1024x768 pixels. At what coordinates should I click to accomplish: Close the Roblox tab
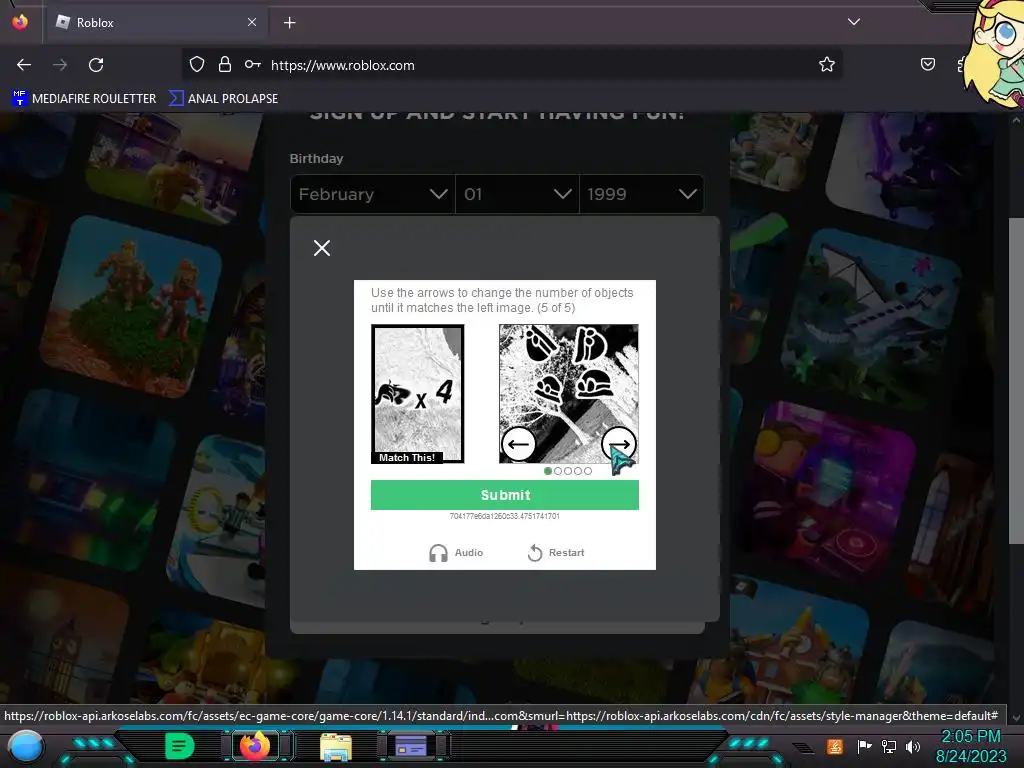[252, 22]
